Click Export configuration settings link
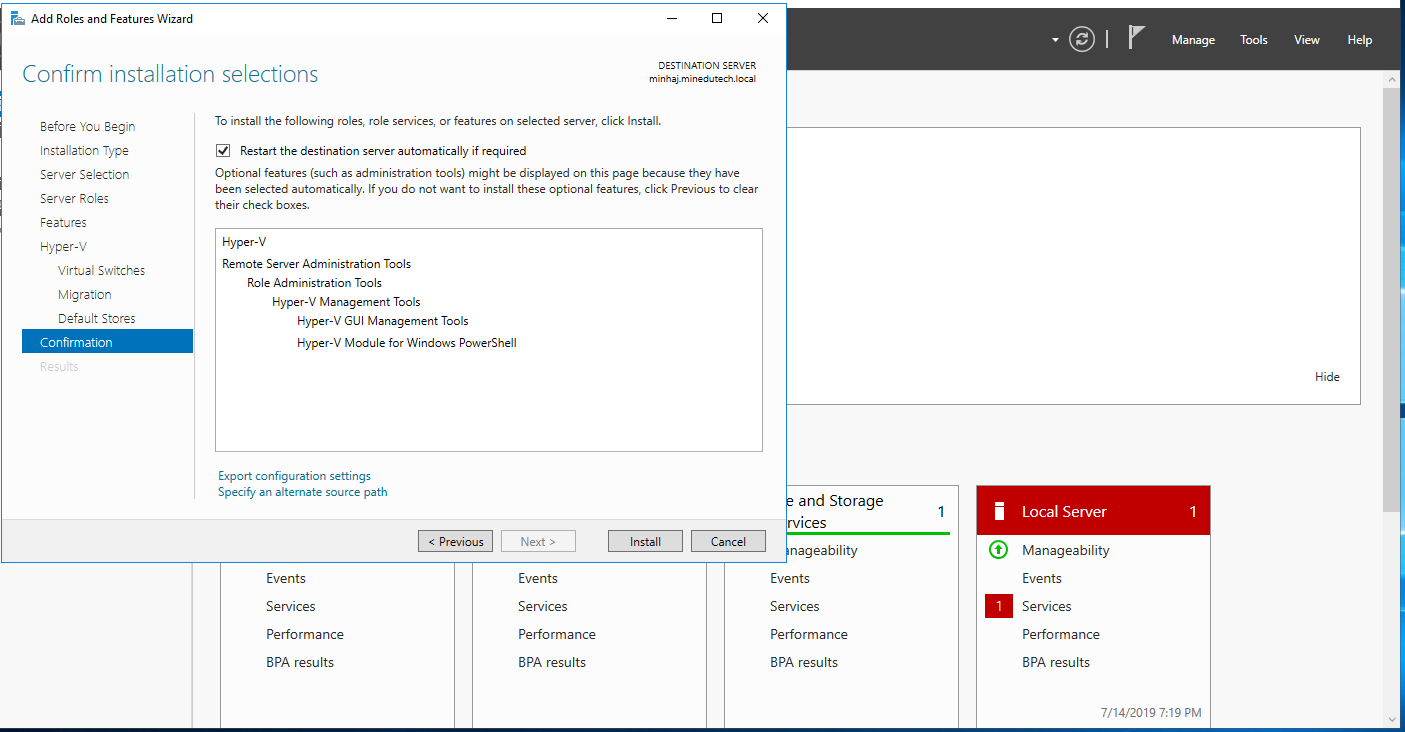1405x732 pixels. point(294,476)
